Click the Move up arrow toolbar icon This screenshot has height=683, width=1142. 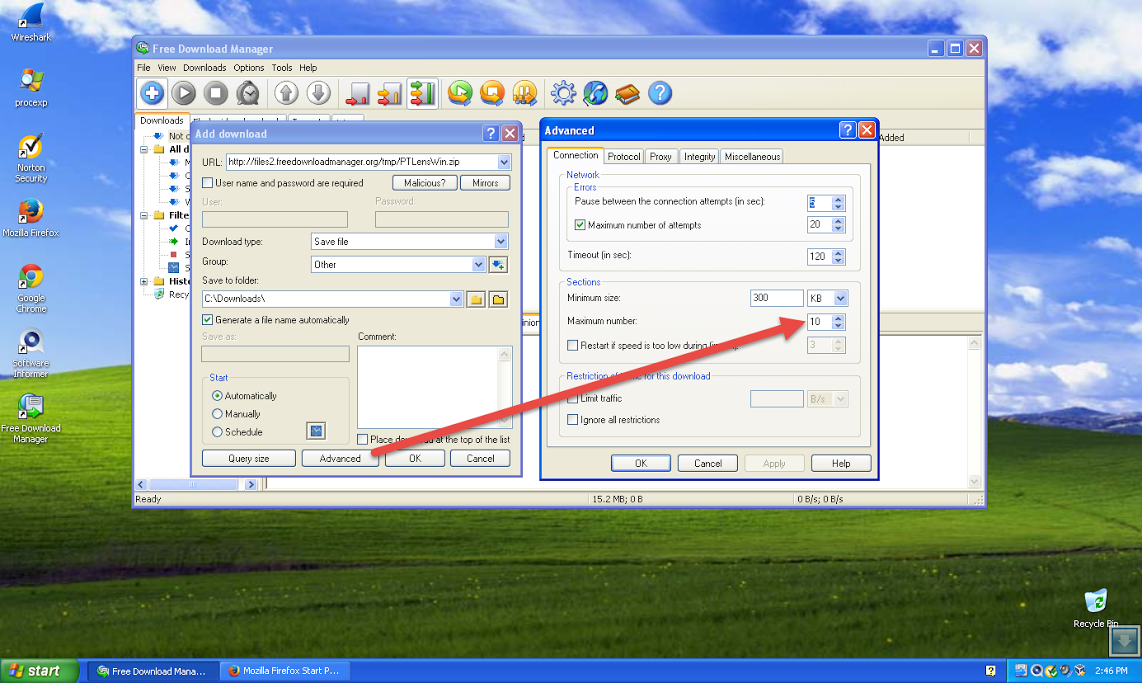[286, 93]
